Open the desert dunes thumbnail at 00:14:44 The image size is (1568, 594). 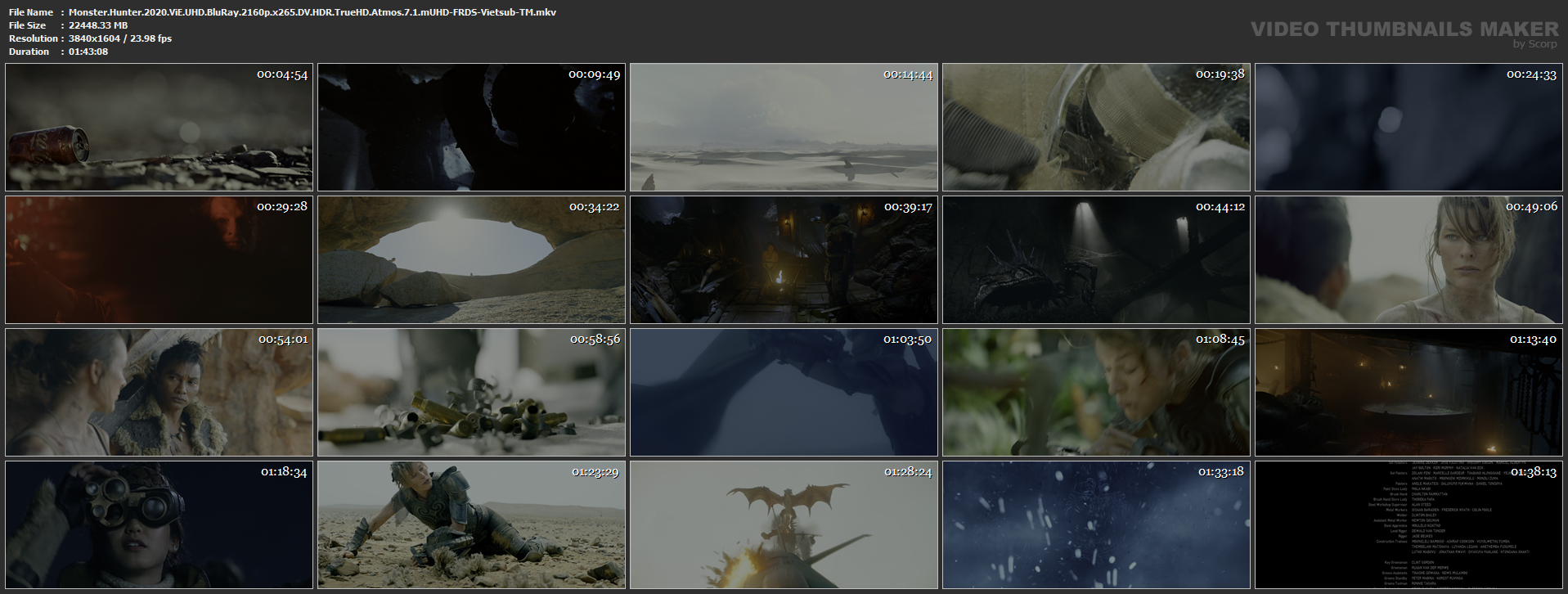pos(784,128)
